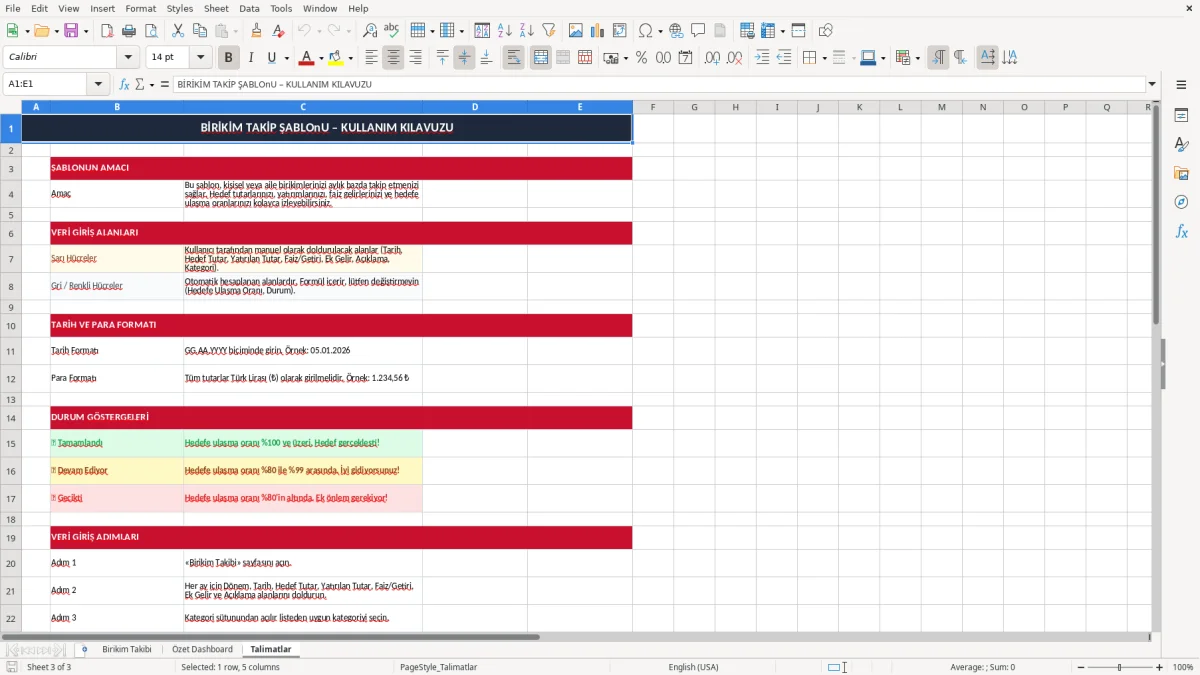Format the selection as Date

click(686, 58)
